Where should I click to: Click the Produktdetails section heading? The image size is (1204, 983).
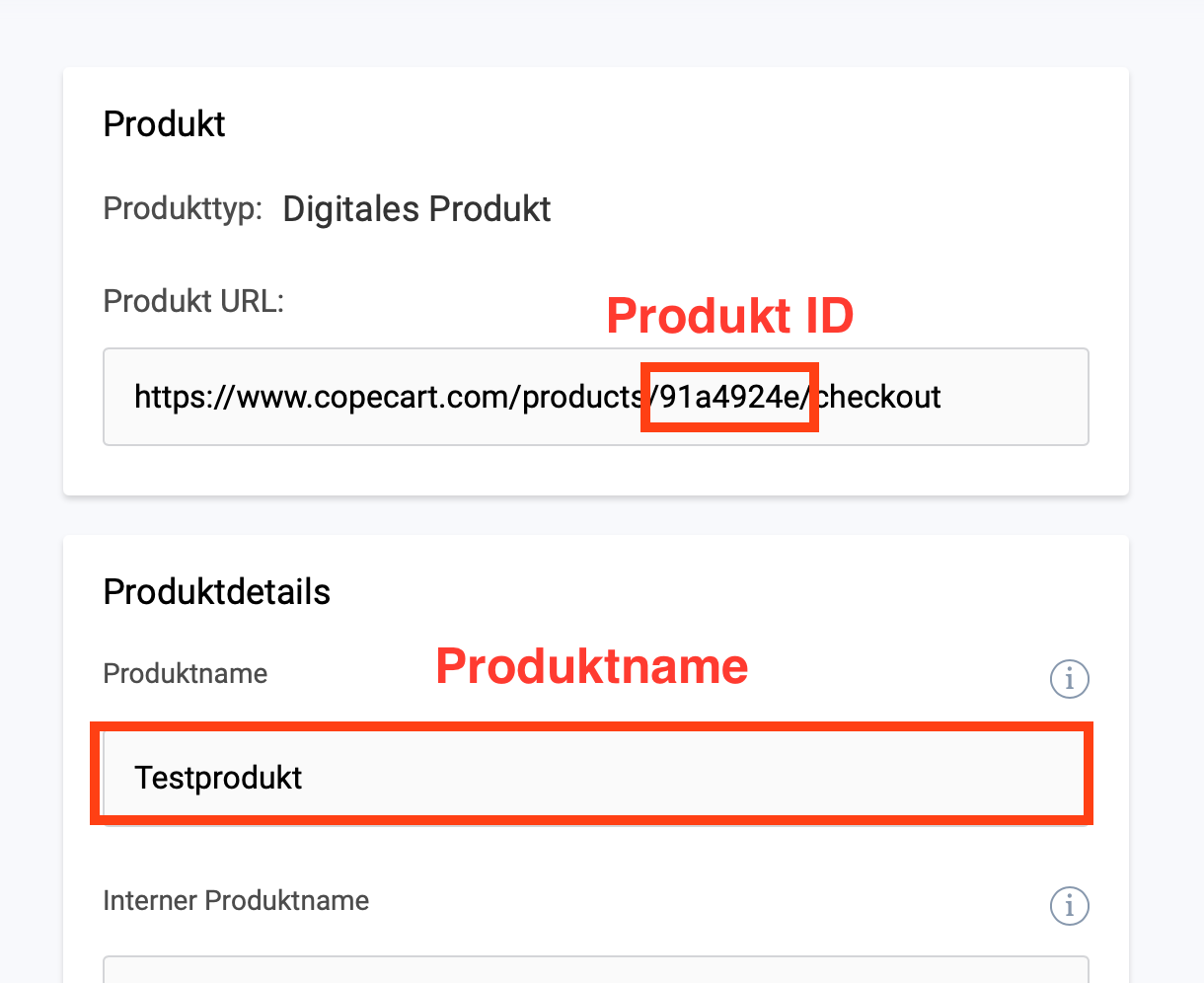[x=216, y=592]
